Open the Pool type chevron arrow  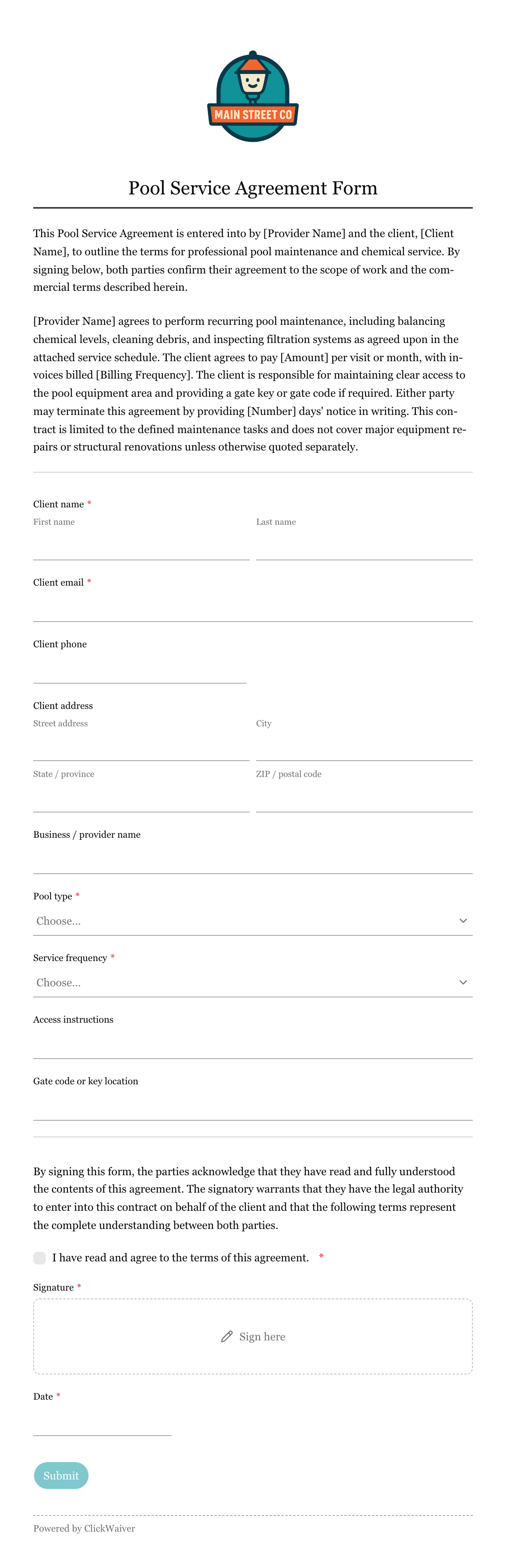[x=463, y=921]
